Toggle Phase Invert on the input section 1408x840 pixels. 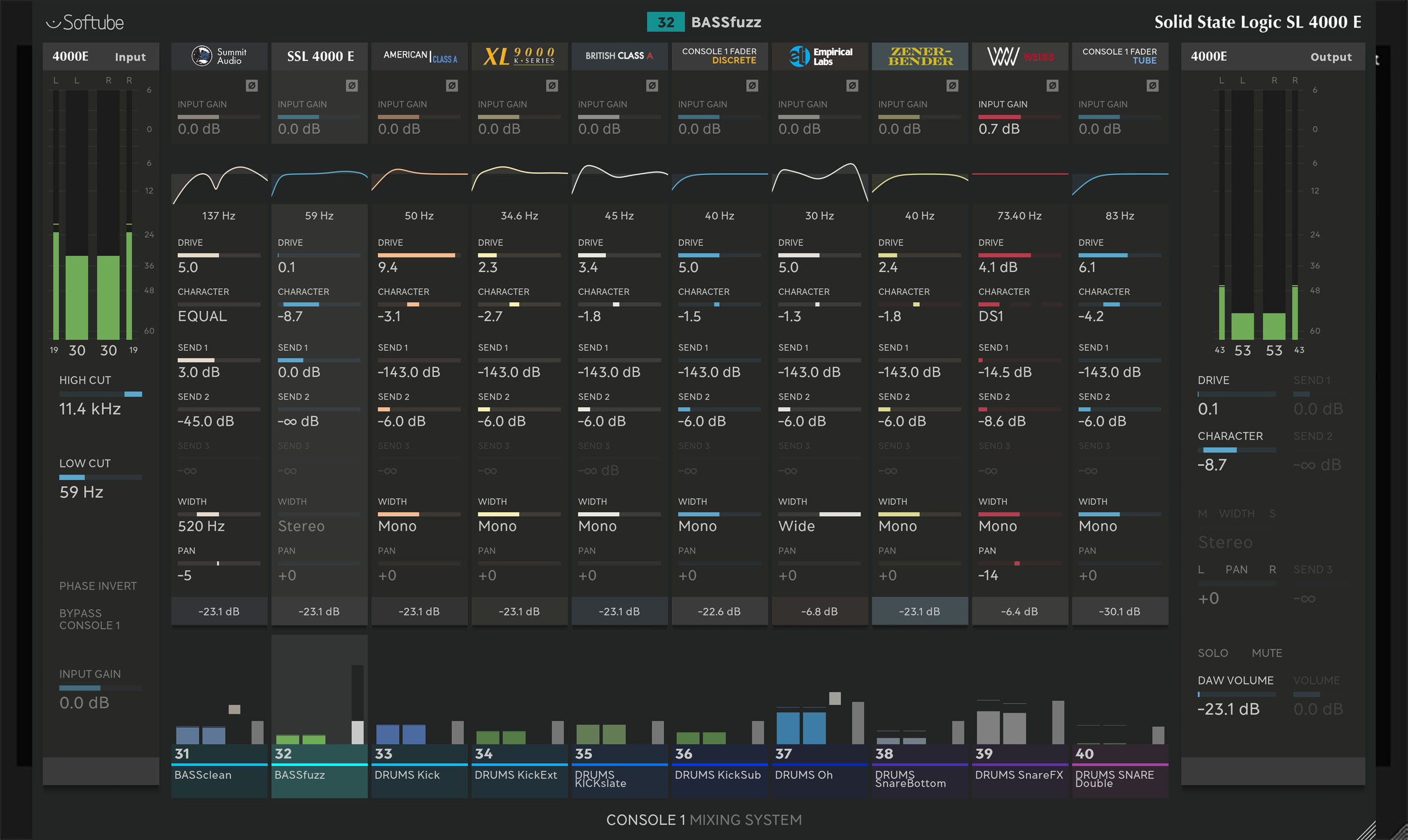coord(98,586)
